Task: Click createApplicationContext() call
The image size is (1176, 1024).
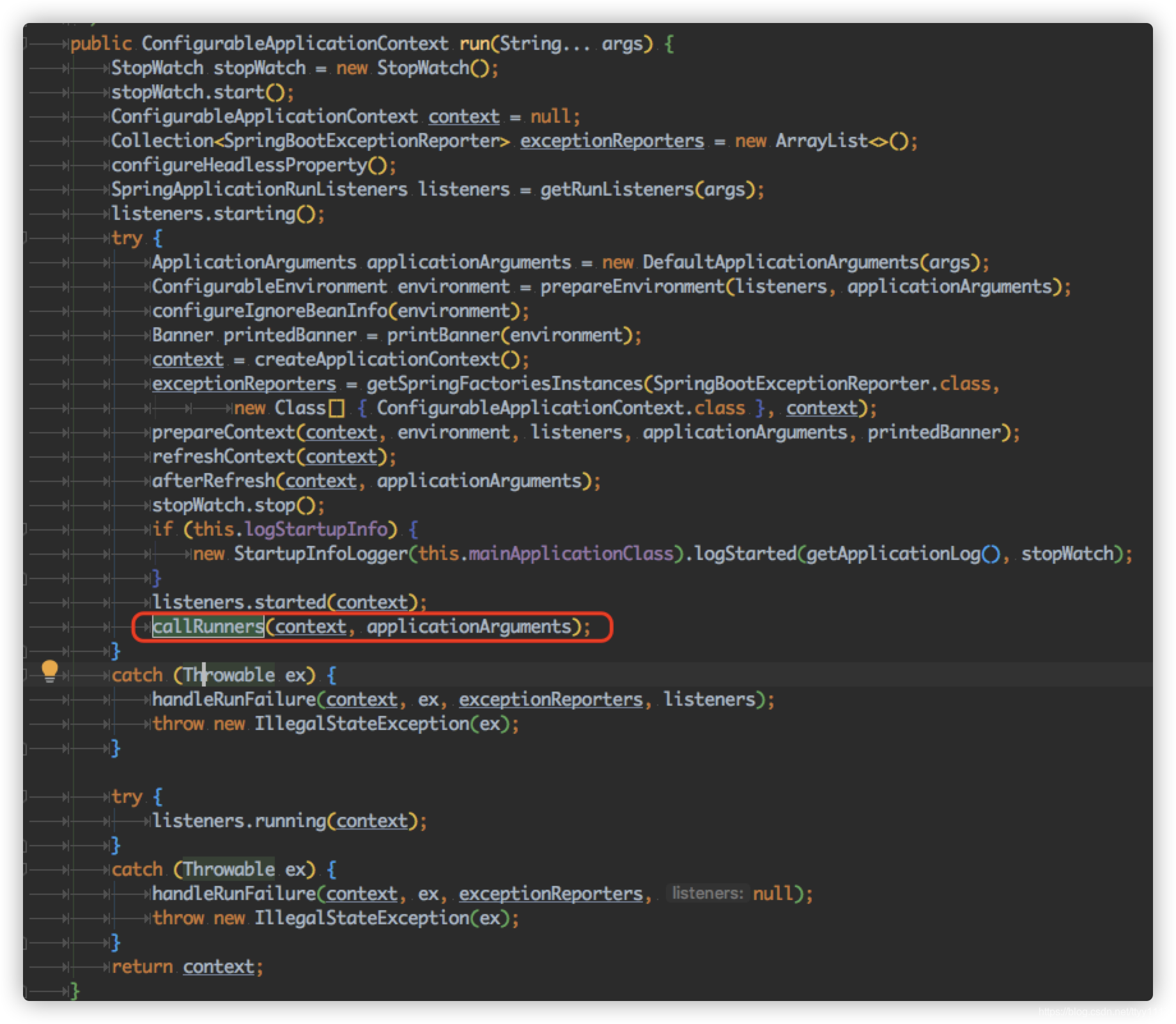Action: [387, 359]
